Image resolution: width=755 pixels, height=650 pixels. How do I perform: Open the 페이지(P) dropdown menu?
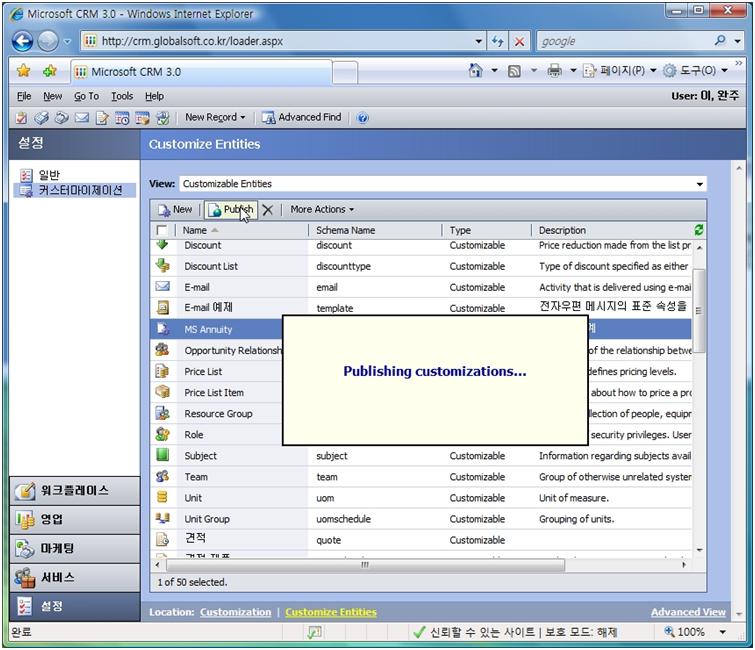coord(619,71)
